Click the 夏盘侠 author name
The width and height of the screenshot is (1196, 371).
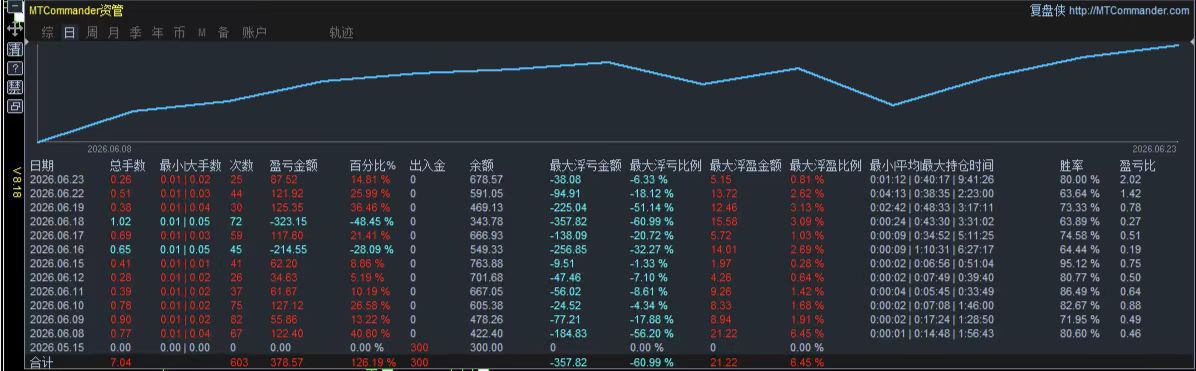(1047, 11)
